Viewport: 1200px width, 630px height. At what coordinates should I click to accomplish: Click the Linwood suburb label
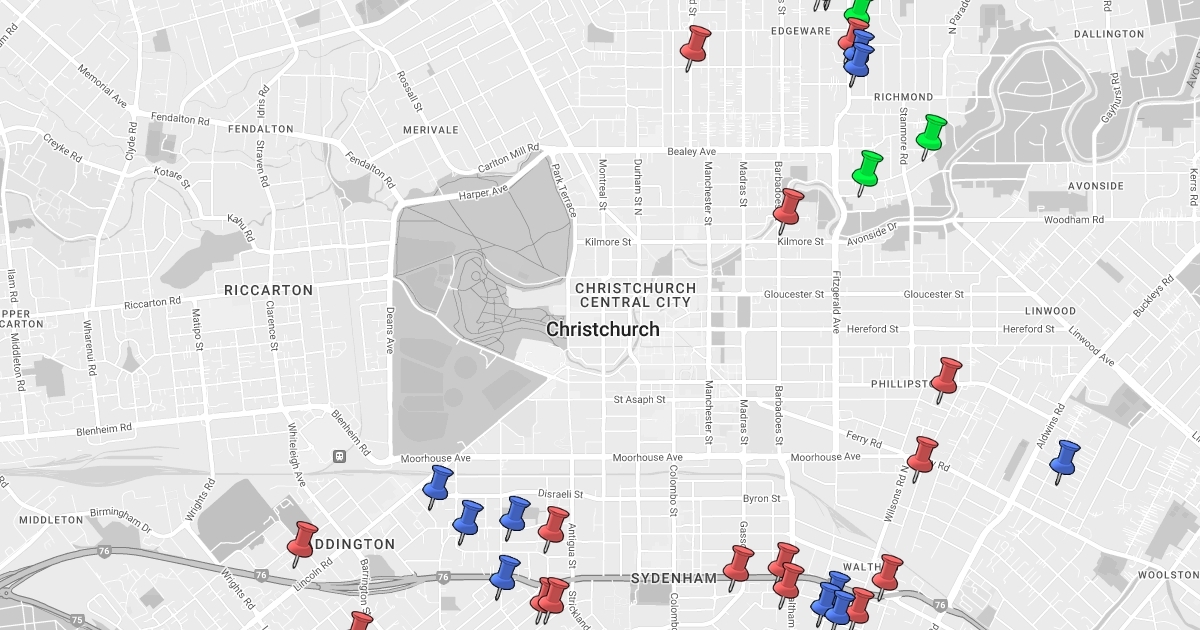coord(1050,311)
